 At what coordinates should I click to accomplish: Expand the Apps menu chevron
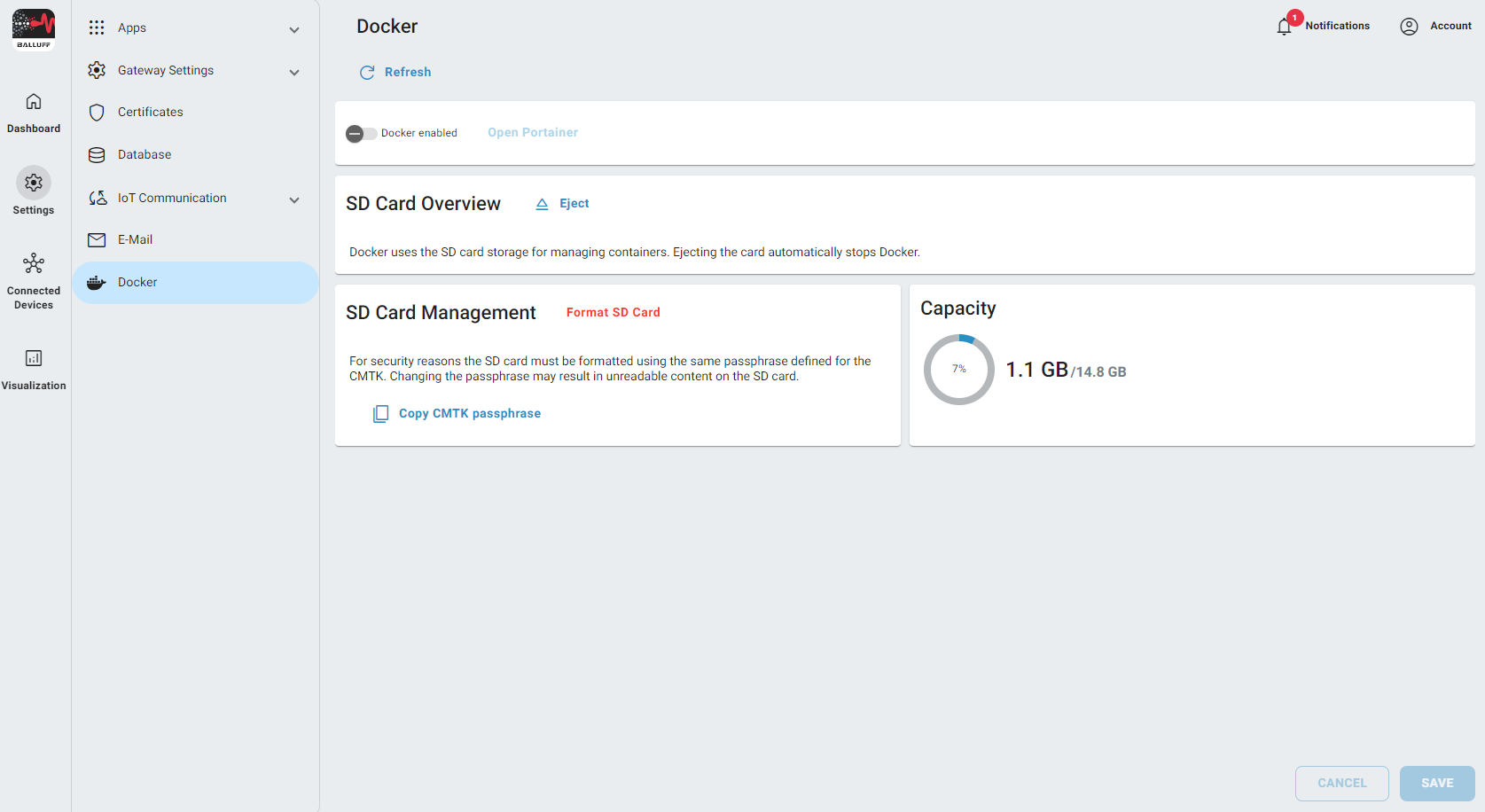pyautogui.click(x=294, y=30)
